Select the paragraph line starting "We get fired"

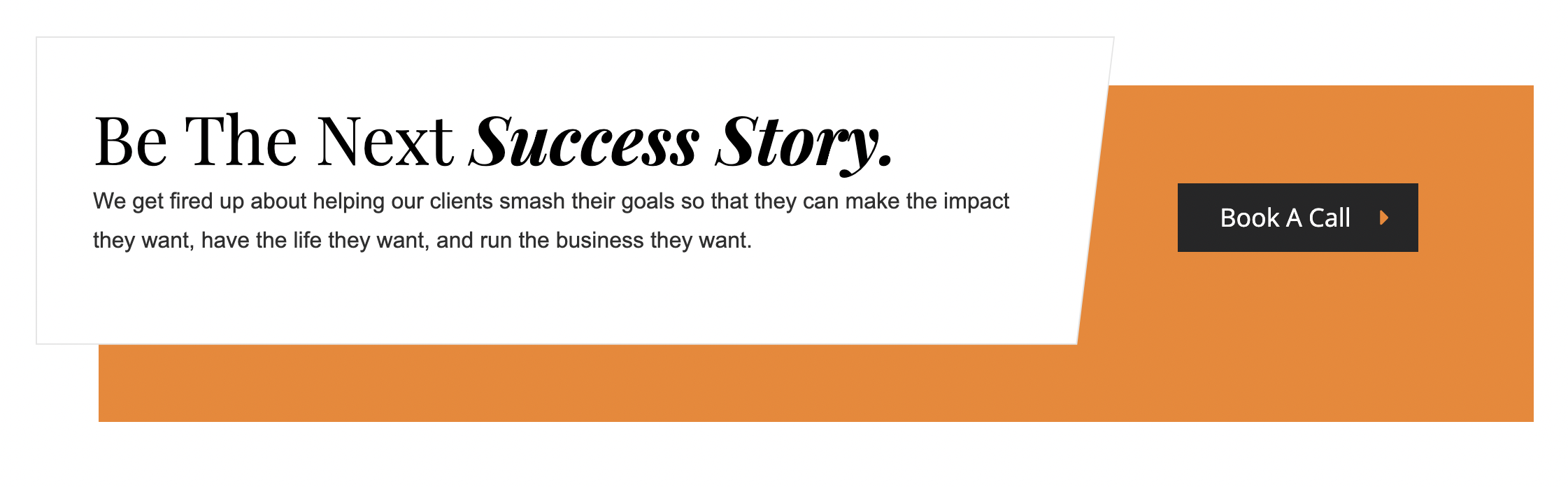click(x=551, y=202)
